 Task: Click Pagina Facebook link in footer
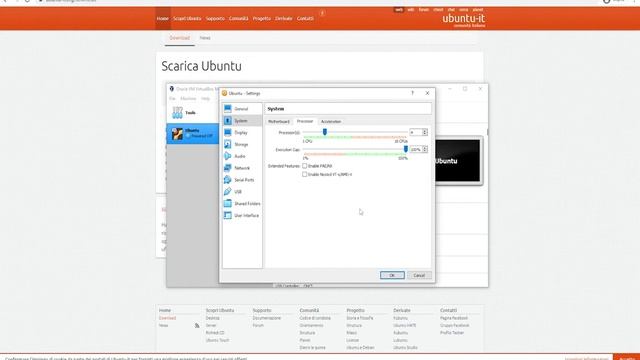tap(454, 318)
